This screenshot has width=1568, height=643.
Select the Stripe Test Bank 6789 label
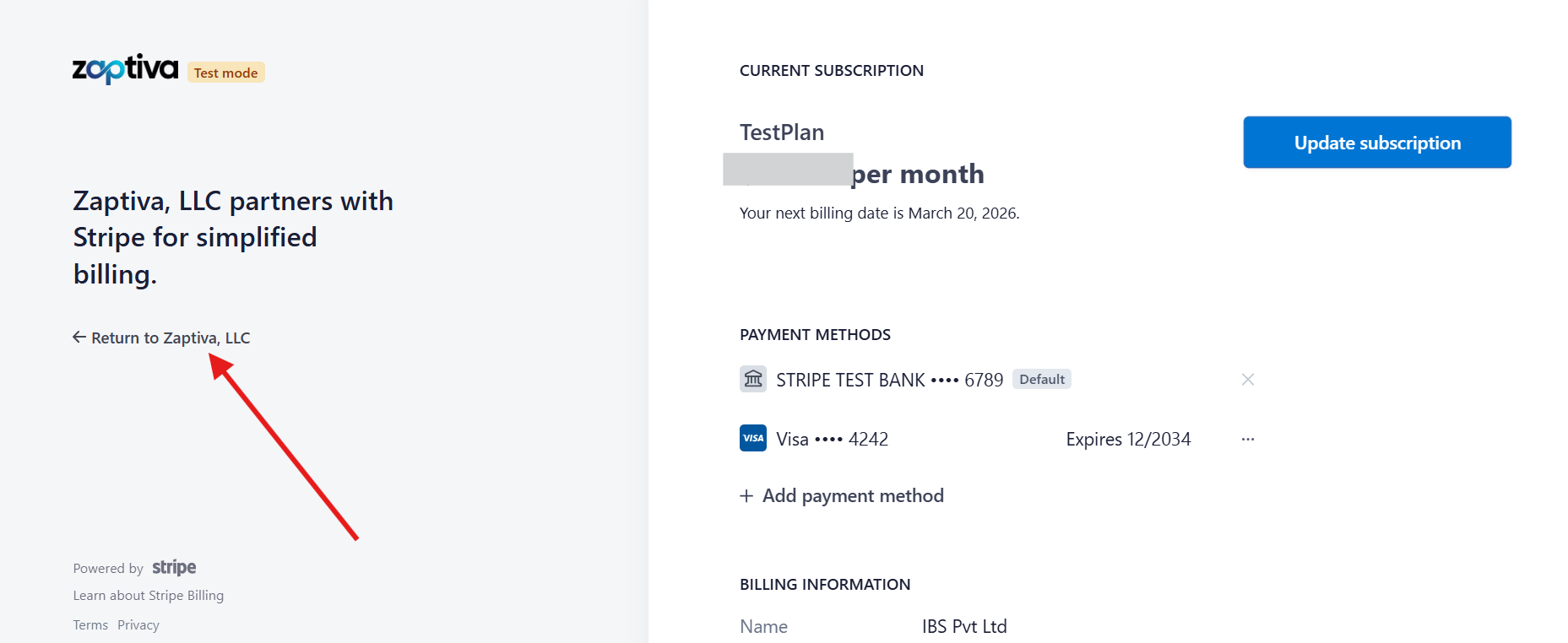point(889,381)
